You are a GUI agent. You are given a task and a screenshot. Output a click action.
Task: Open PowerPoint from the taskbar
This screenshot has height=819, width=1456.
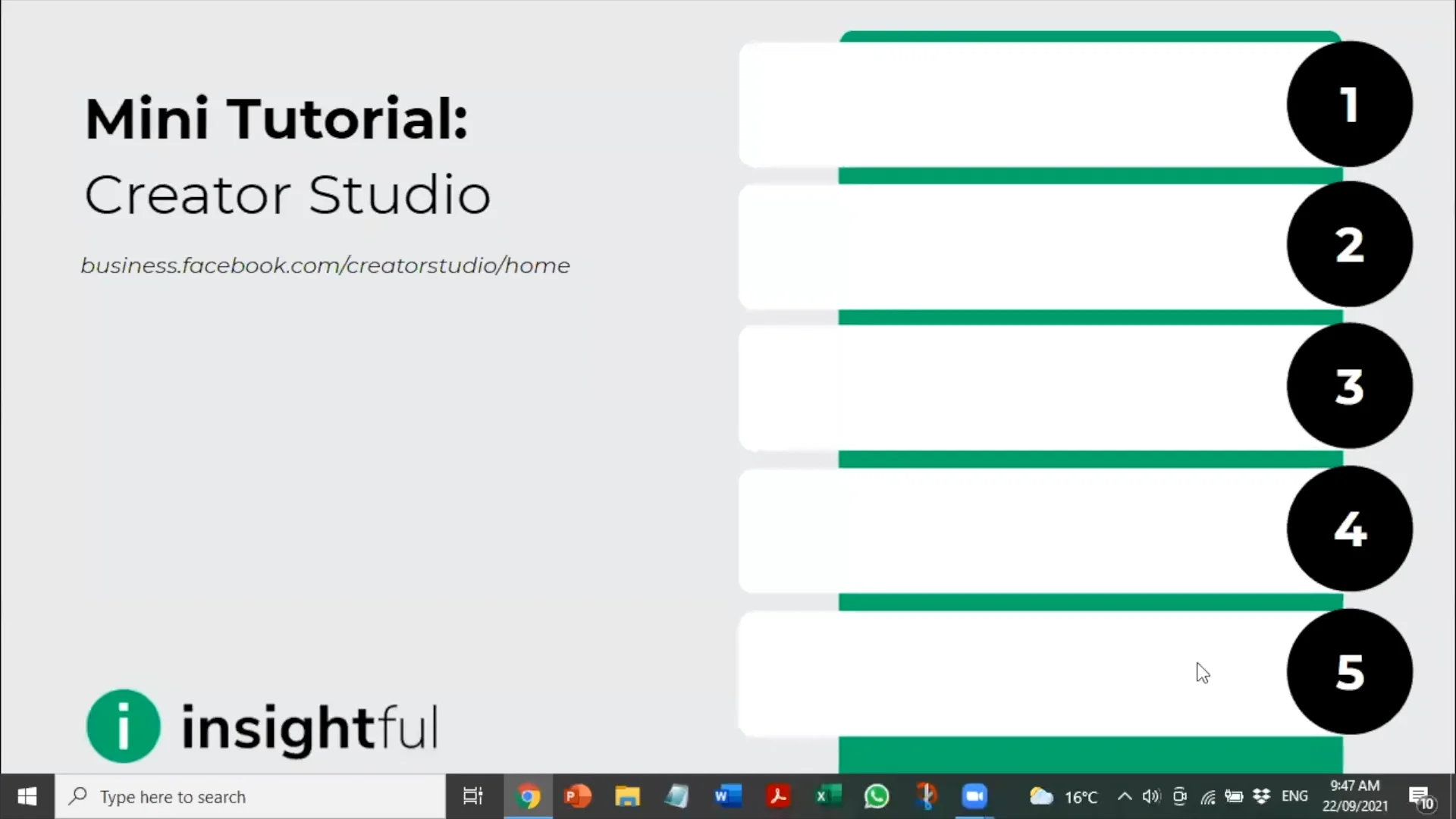578,796
